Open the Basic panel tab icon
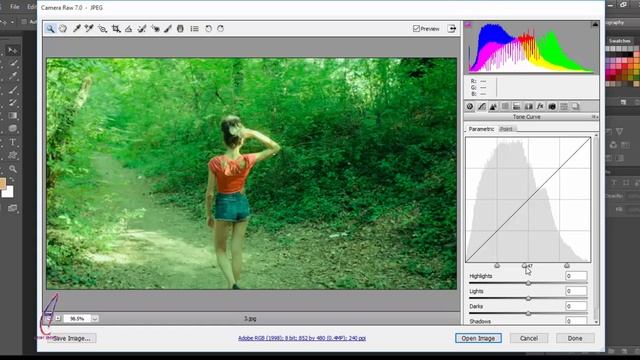Viewport: 640px width, 360px height. coord(470,107)
